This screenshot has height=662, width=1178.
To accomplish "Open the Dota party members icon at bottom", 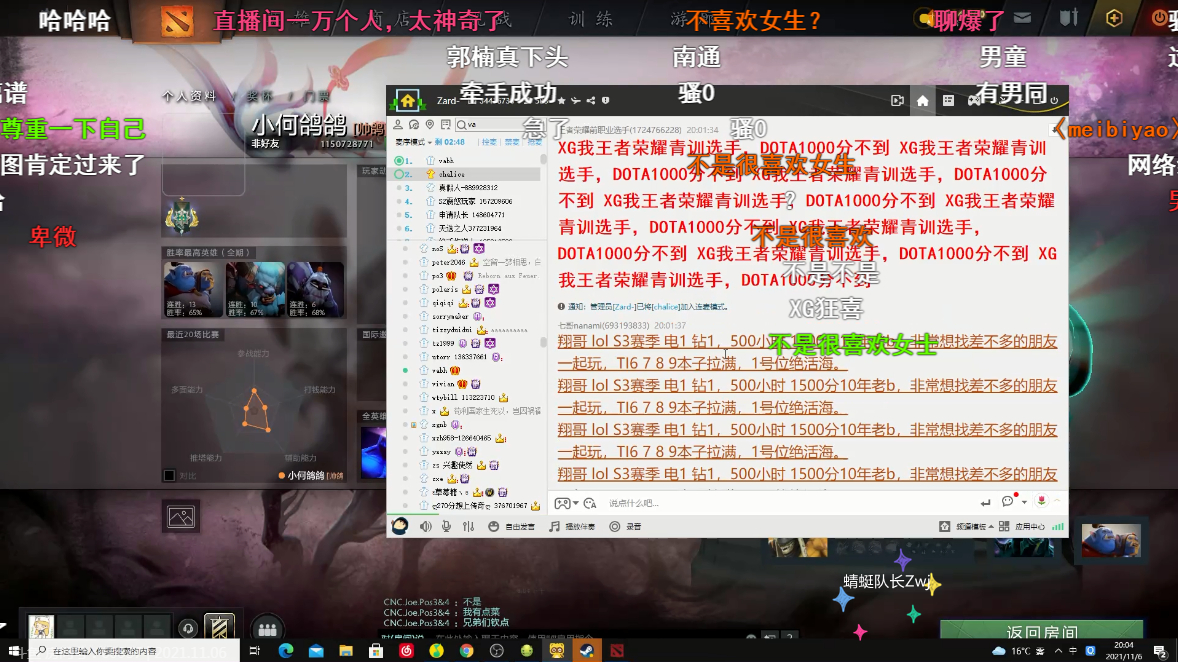I will 267,629.
